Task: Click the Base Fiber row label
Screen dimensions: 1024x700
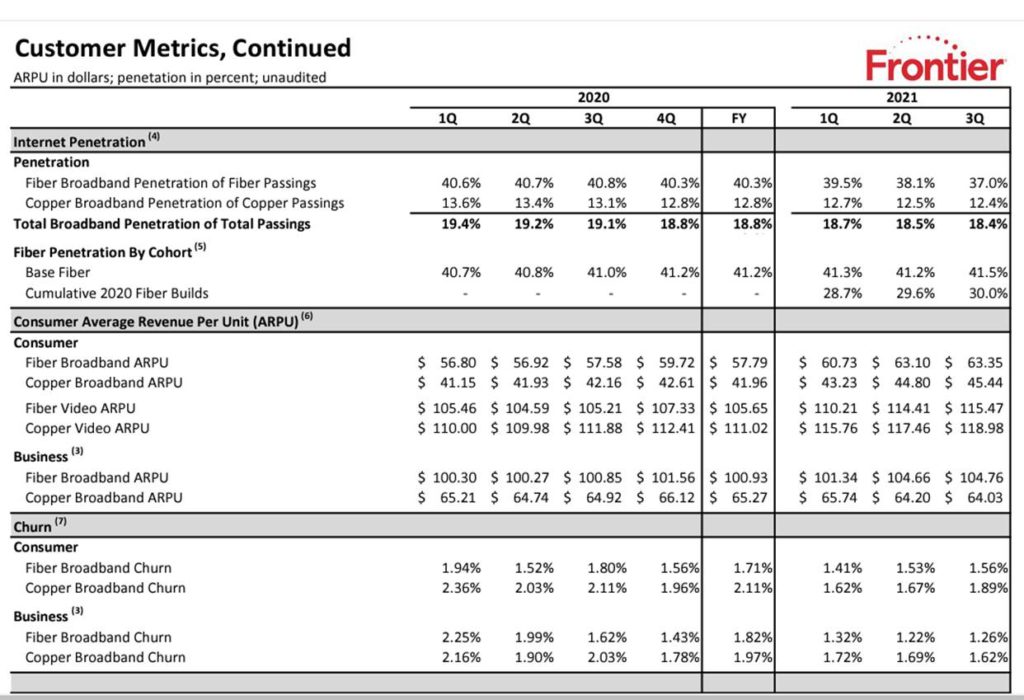Action: click(57, 272)
